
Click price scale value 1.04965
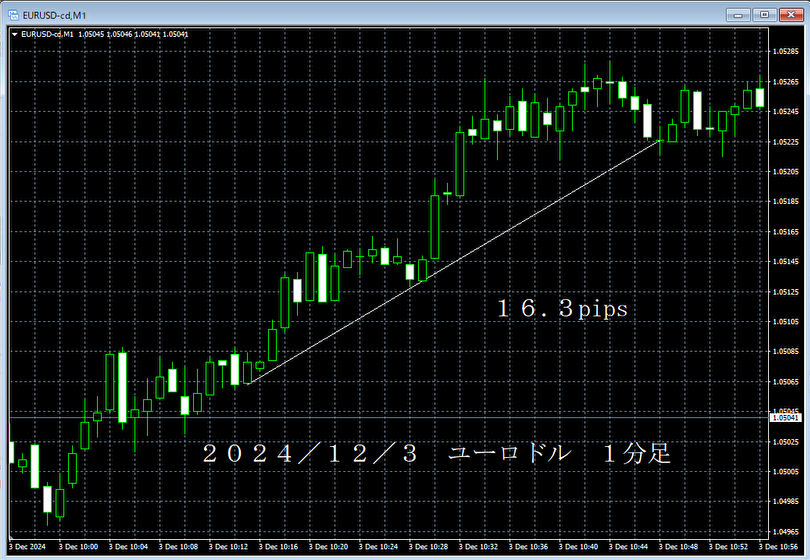pos(785,531)
